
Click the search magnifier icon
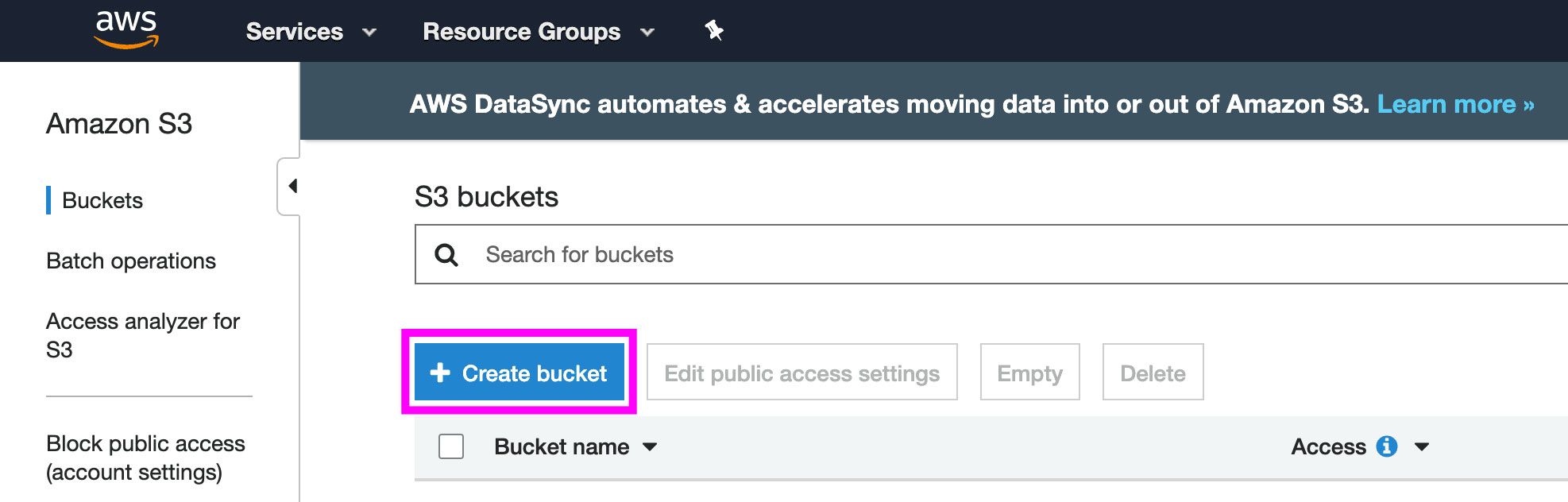pos(447,254)
